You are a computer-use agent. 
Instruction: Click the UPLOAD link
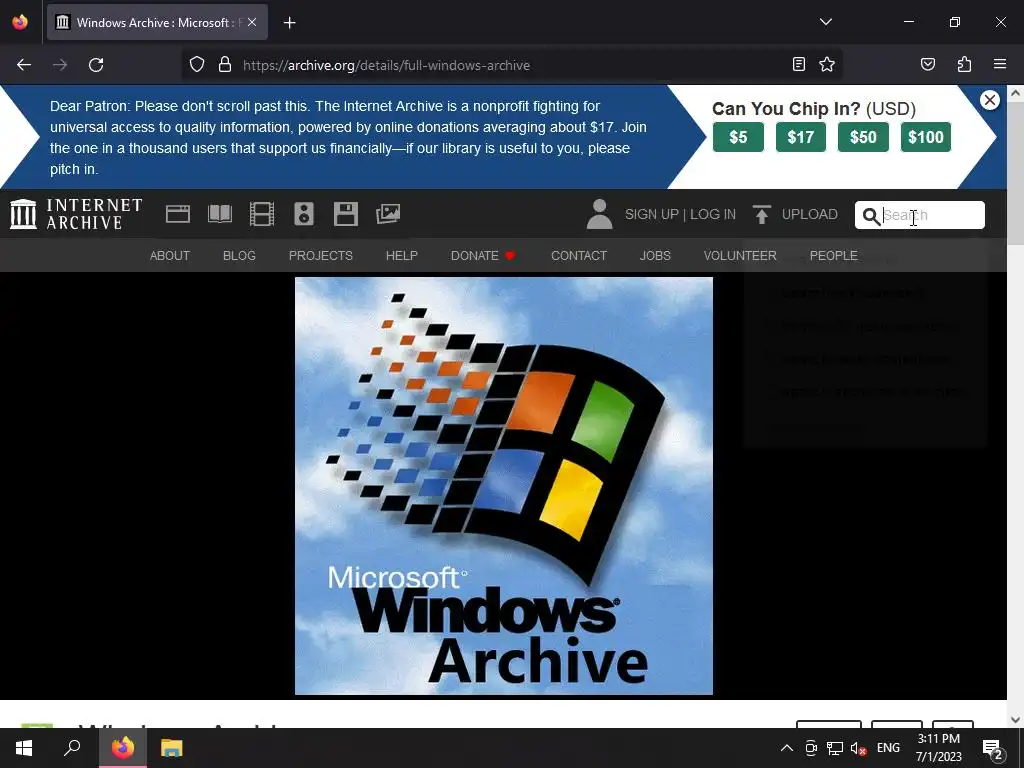810,214
